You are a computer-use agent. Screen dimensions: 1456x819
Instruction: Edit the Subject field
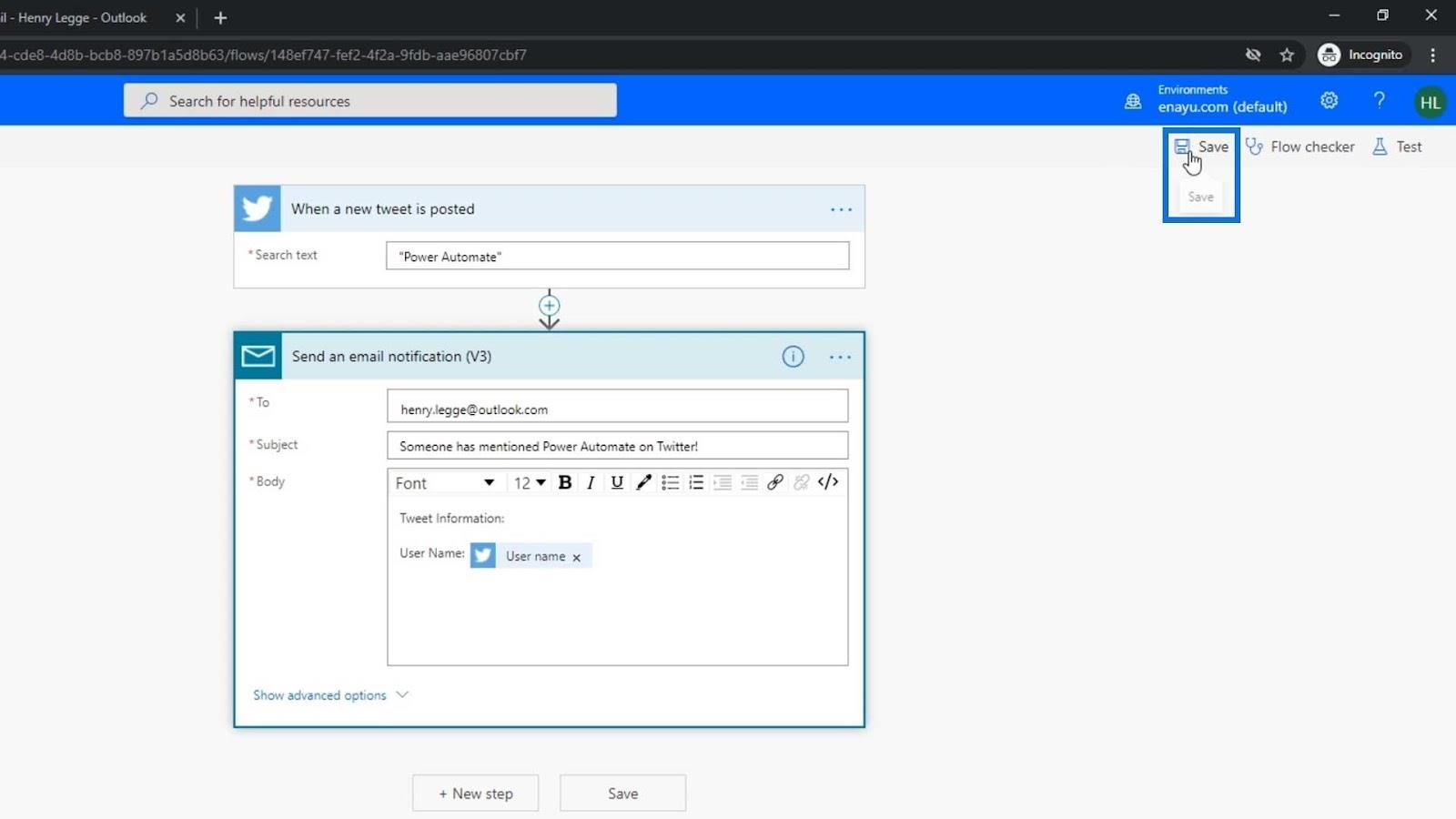coord(618,446)
